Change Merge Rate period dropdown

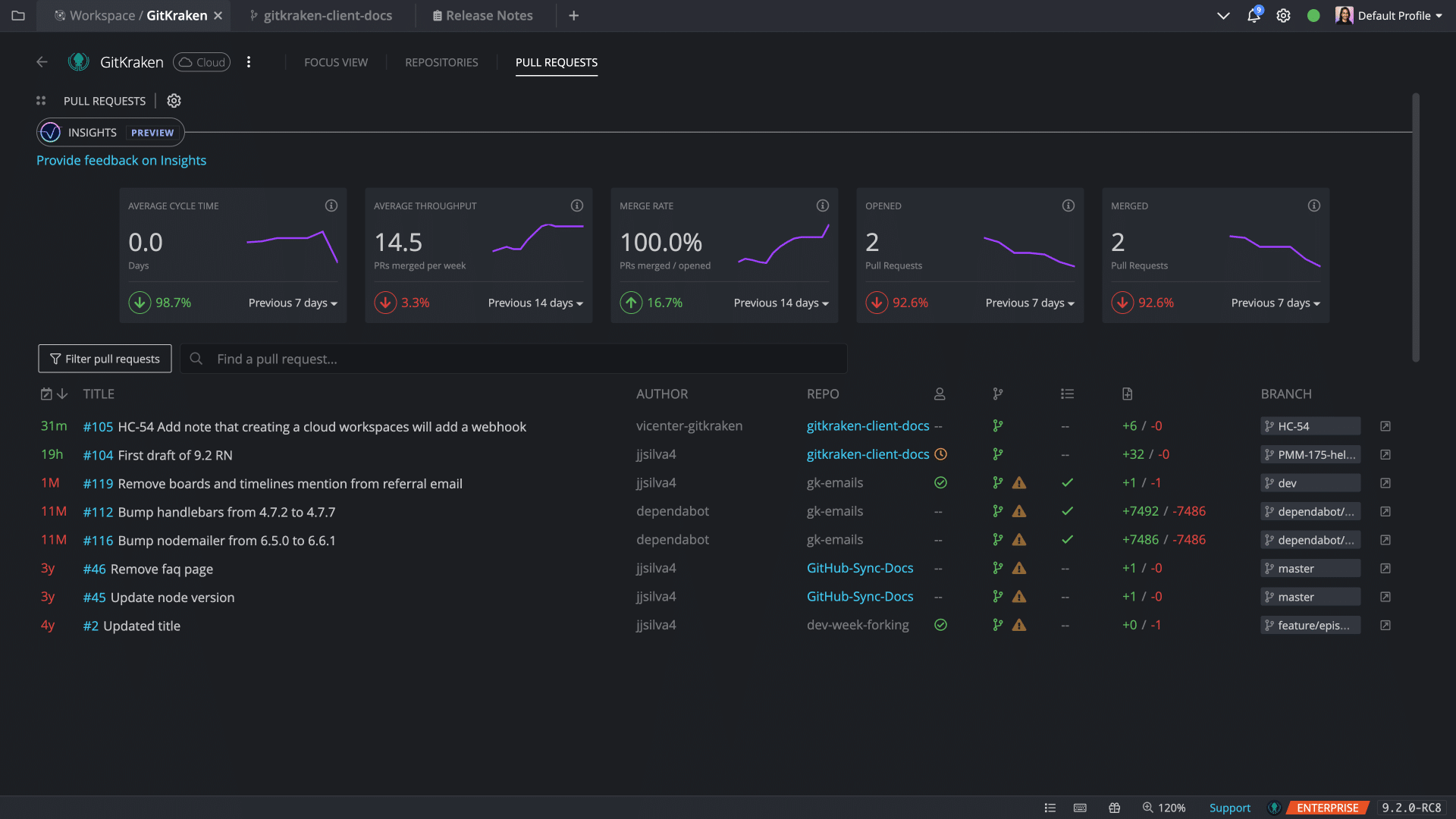(x=781, y=303)
